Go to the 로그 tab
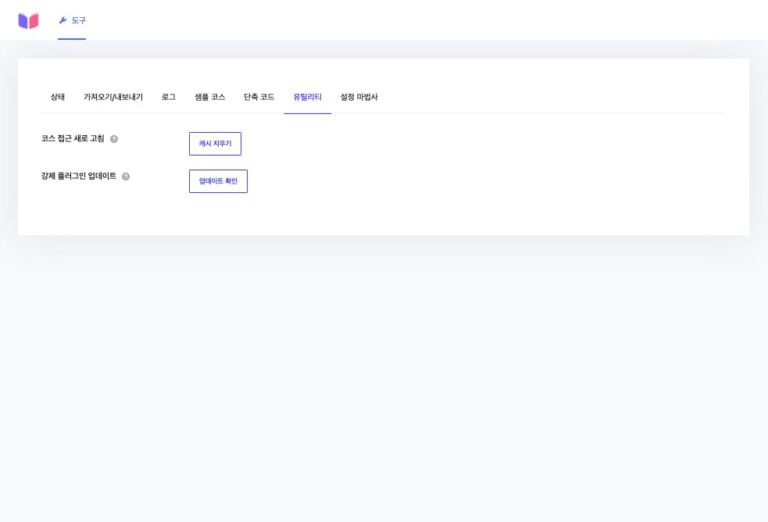The image size is (768, 522). pyautogui.click(x=168, y=97)
